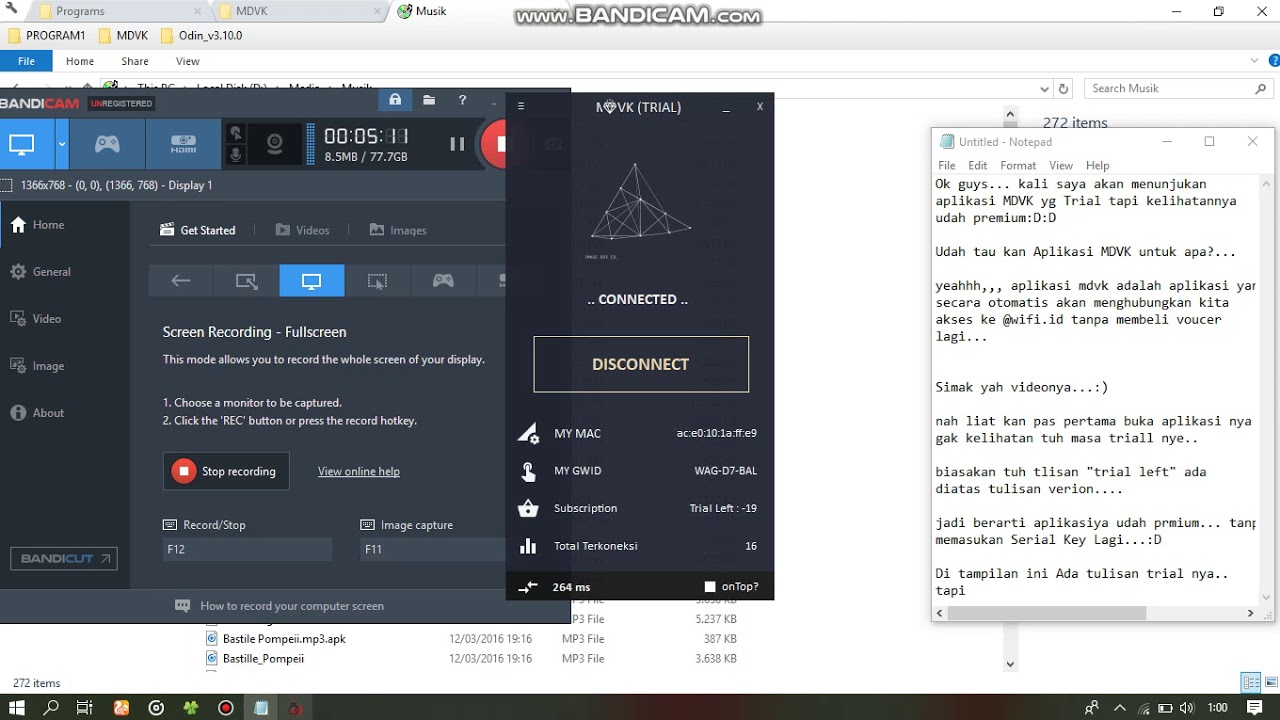
Task: Switch to the Images tab in Bandicam
Action: tap(398, 230)
